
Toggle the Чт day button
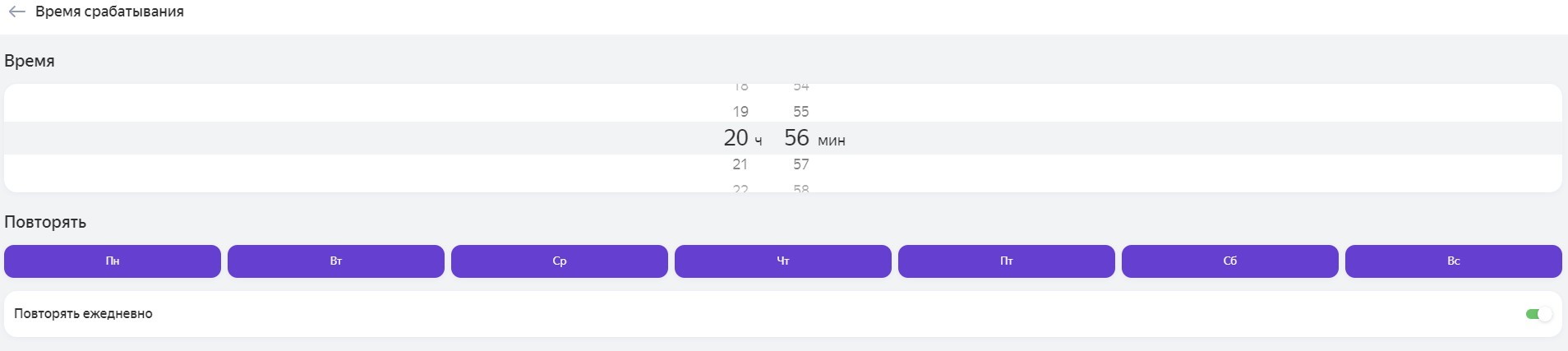pyautogui.click(x=783, y=261)
